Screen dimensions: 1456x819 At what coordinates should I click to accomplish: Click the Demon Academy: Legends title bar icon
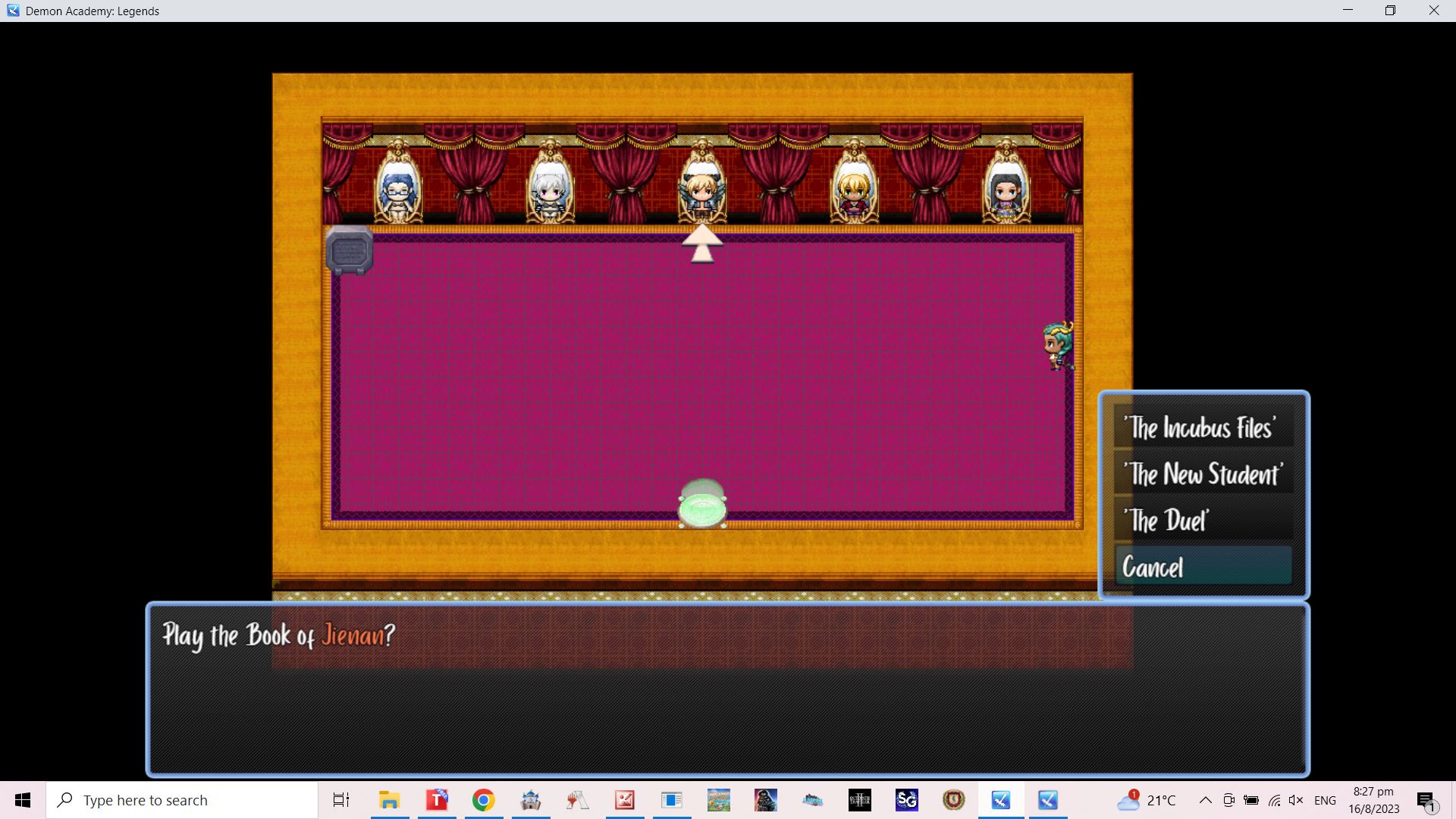tap(13, 11)
